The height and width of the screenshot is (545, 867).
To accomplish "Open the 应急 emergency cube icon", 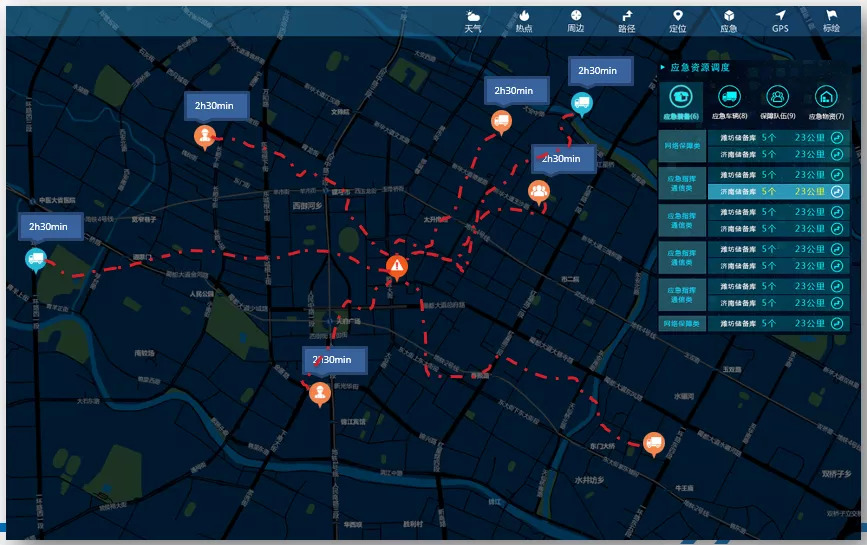I will coord(729,20).
